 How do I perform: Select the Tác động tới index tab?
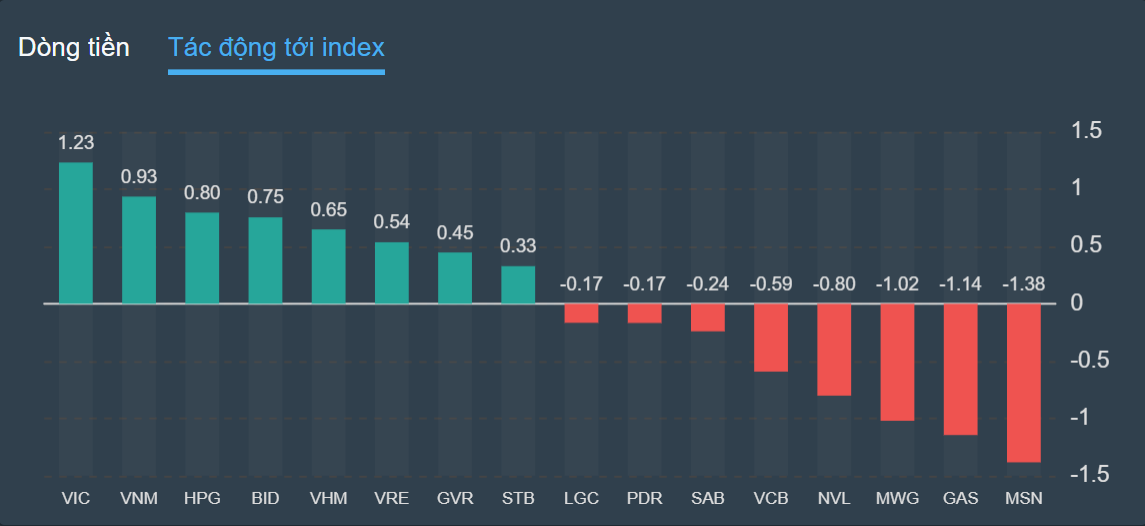point(276,47)
